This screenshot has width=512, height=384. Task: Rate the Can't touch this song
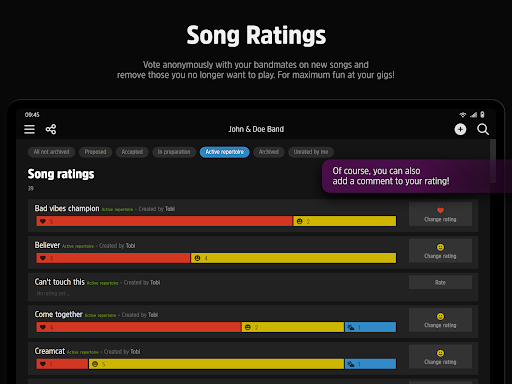pyautogui.click(x=440, y=282)
